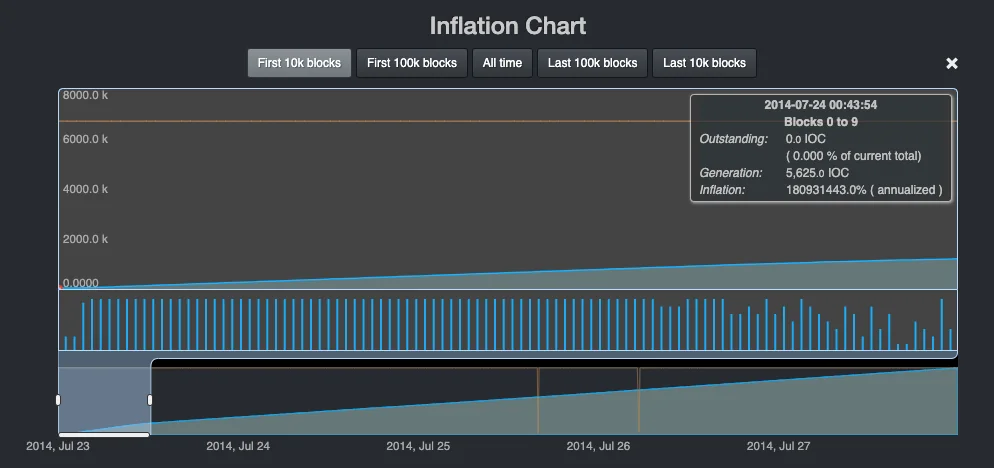Switch to First 100k blocks range
Viewport: 994px width, 468px height.
pos(412,63)
